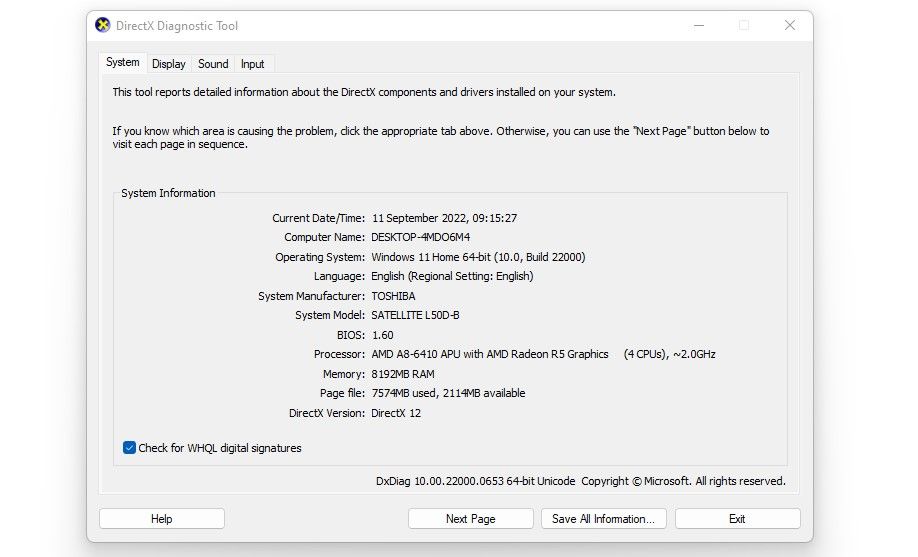Click the 'Page file:' label
The width and height of the screenshot is (918, 557).
(342, 394)
